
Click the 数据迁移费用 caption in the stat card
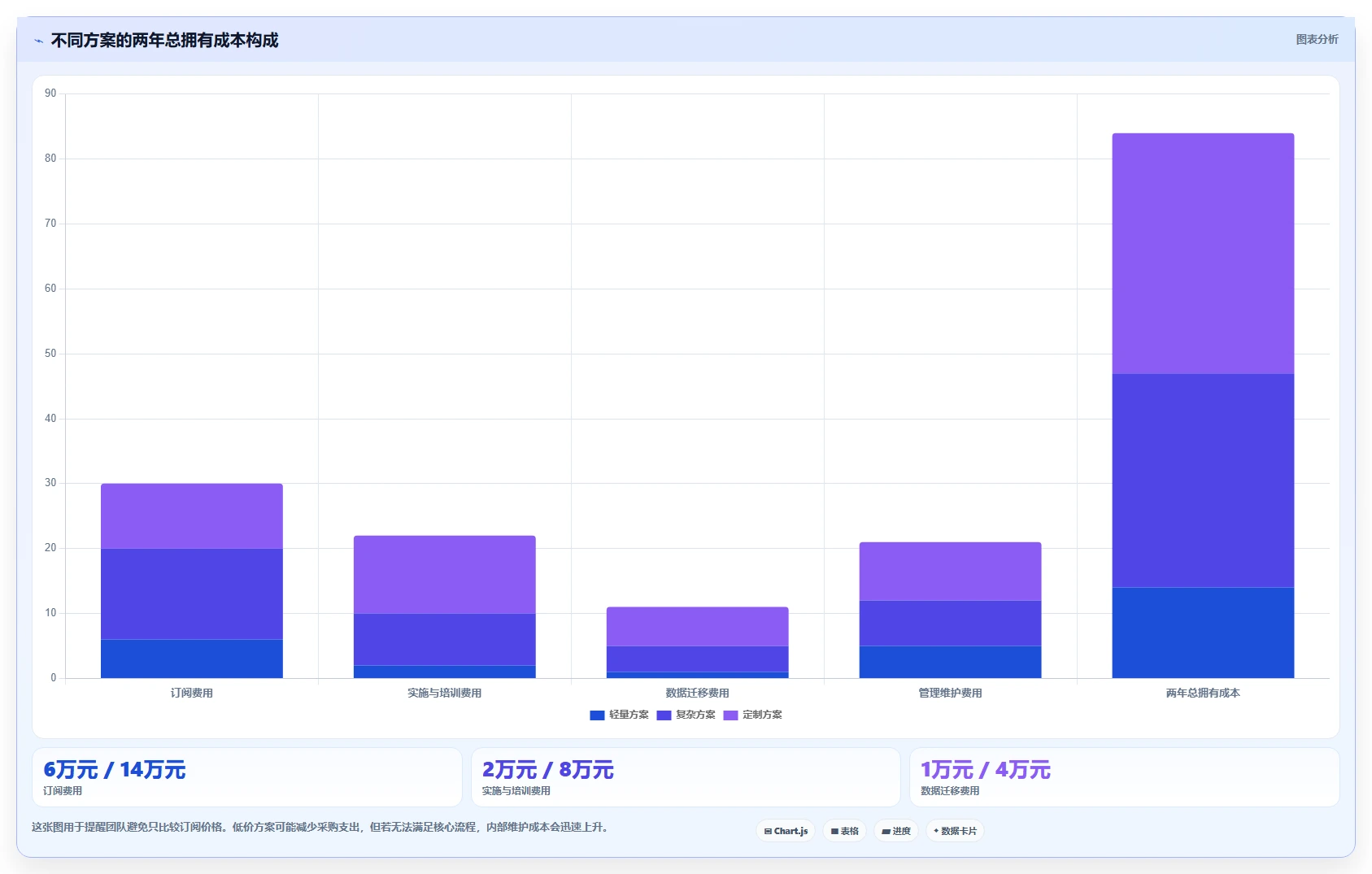[x=950, y=790]
